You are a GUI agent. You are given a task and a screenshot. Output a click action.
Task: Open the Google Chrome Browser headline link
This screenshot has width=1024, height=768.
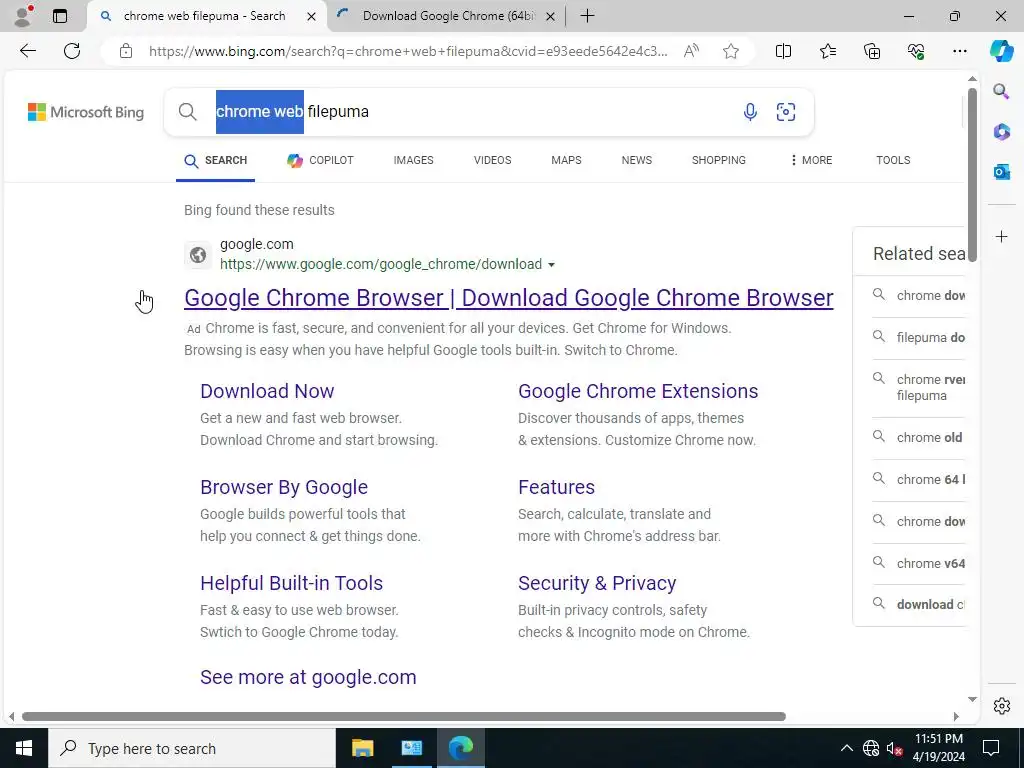coord(509,298)
